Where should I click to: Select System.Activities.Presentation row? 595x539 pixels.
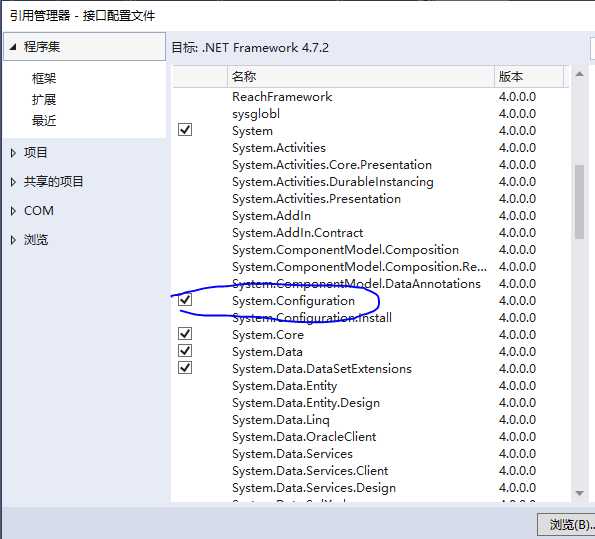(371, 199)
